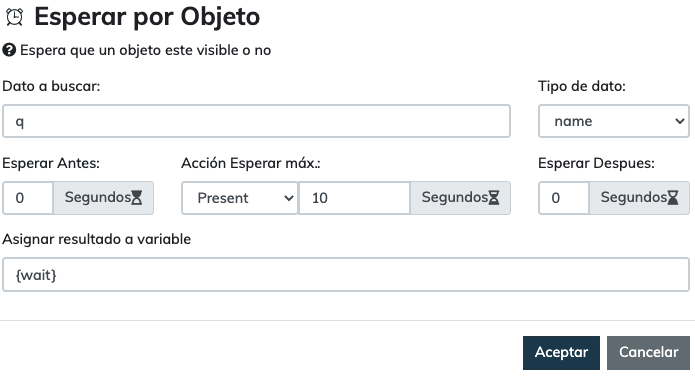
Task: Click the Tipo de dato label
Action: coord(582,86)
